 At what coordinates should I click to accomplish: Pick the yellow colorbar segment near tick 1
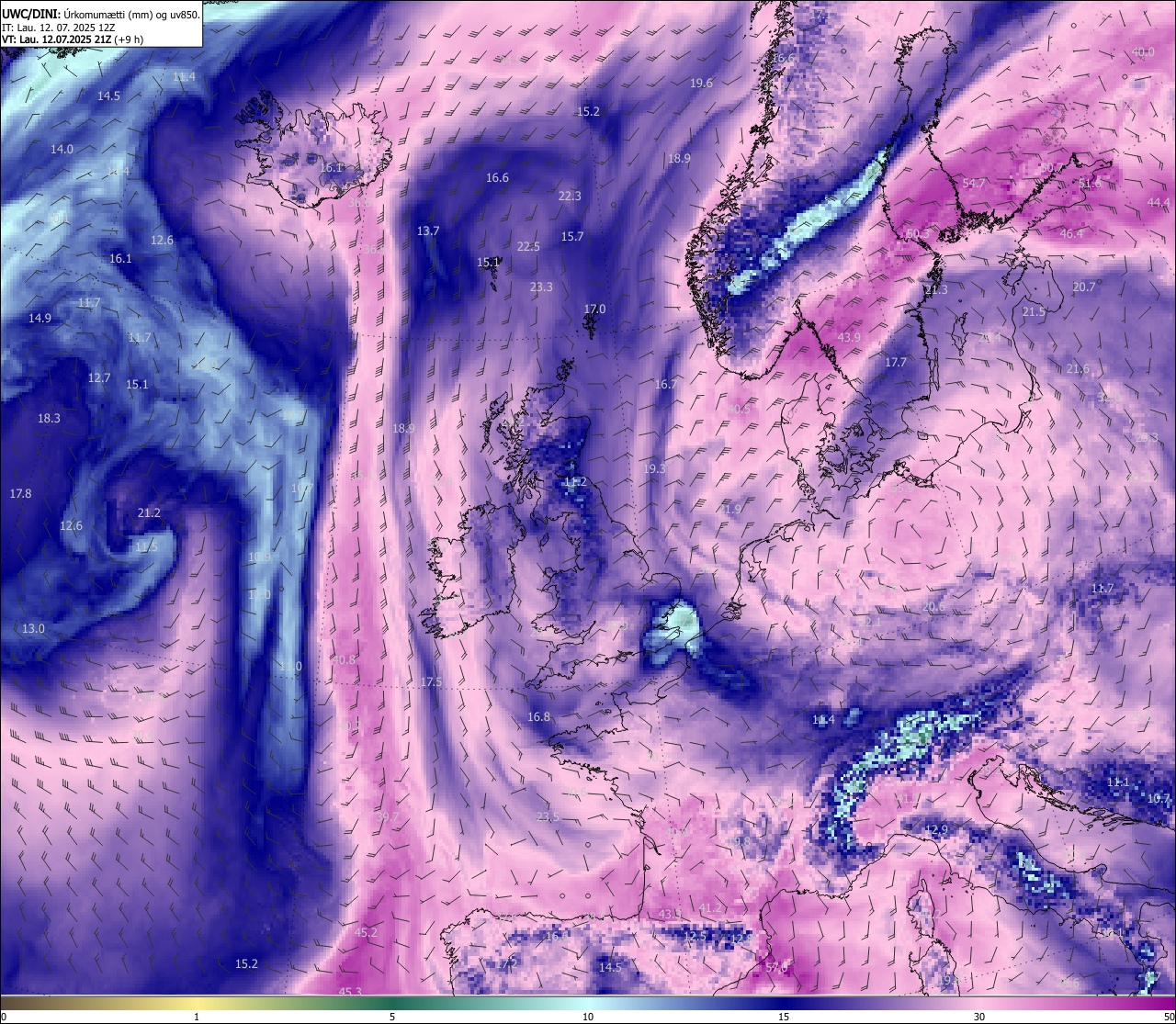click(197, 1002)
